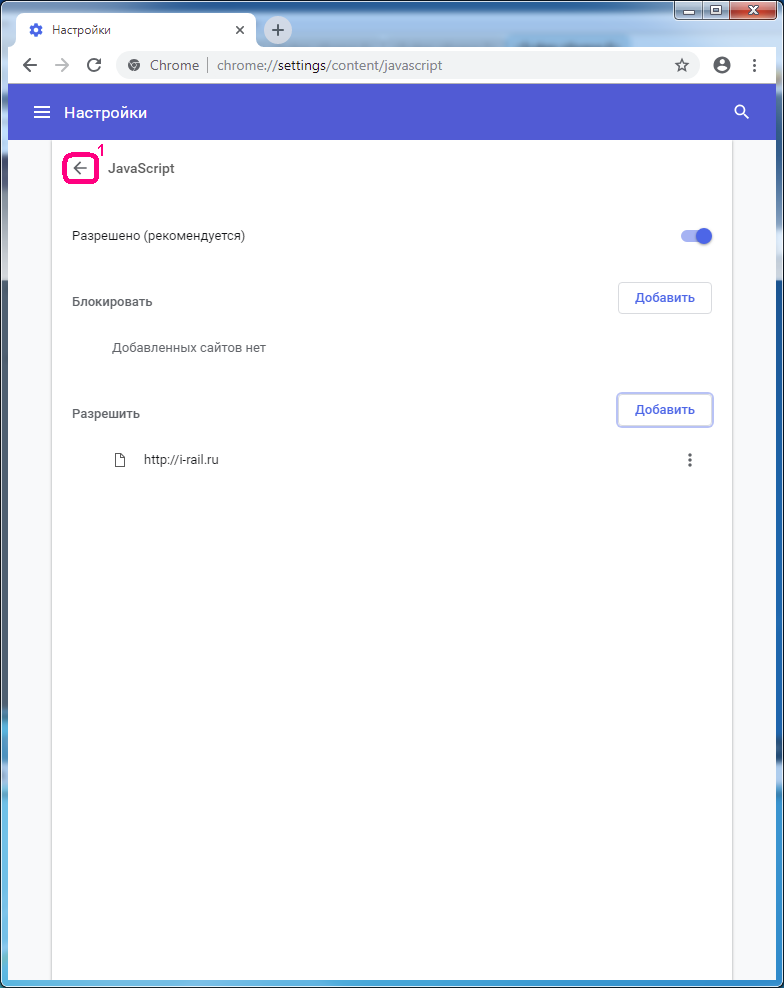Toggle the Разрешено (рекомендуется) switch

coord(696,236)
